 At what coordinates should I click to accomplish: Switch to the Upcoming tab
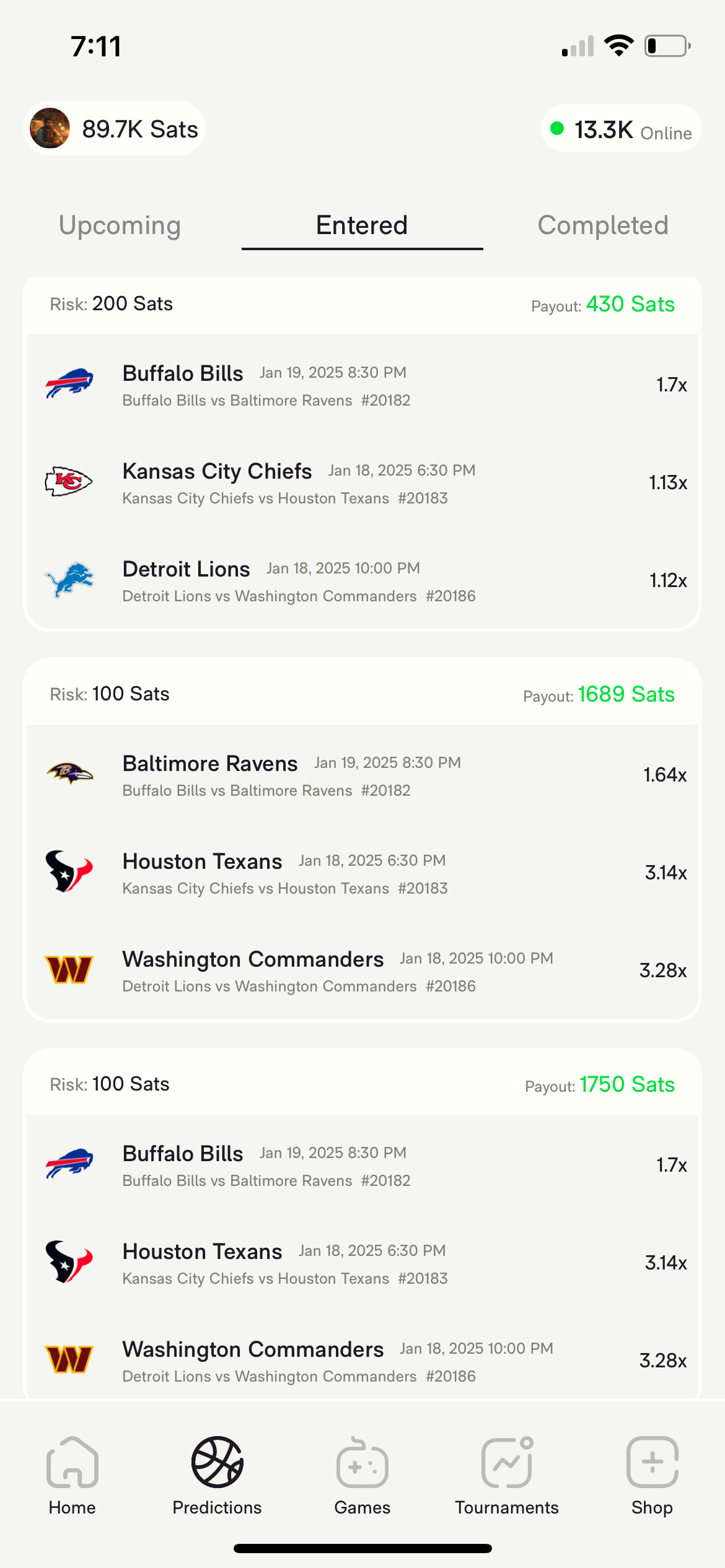[120, 225]
